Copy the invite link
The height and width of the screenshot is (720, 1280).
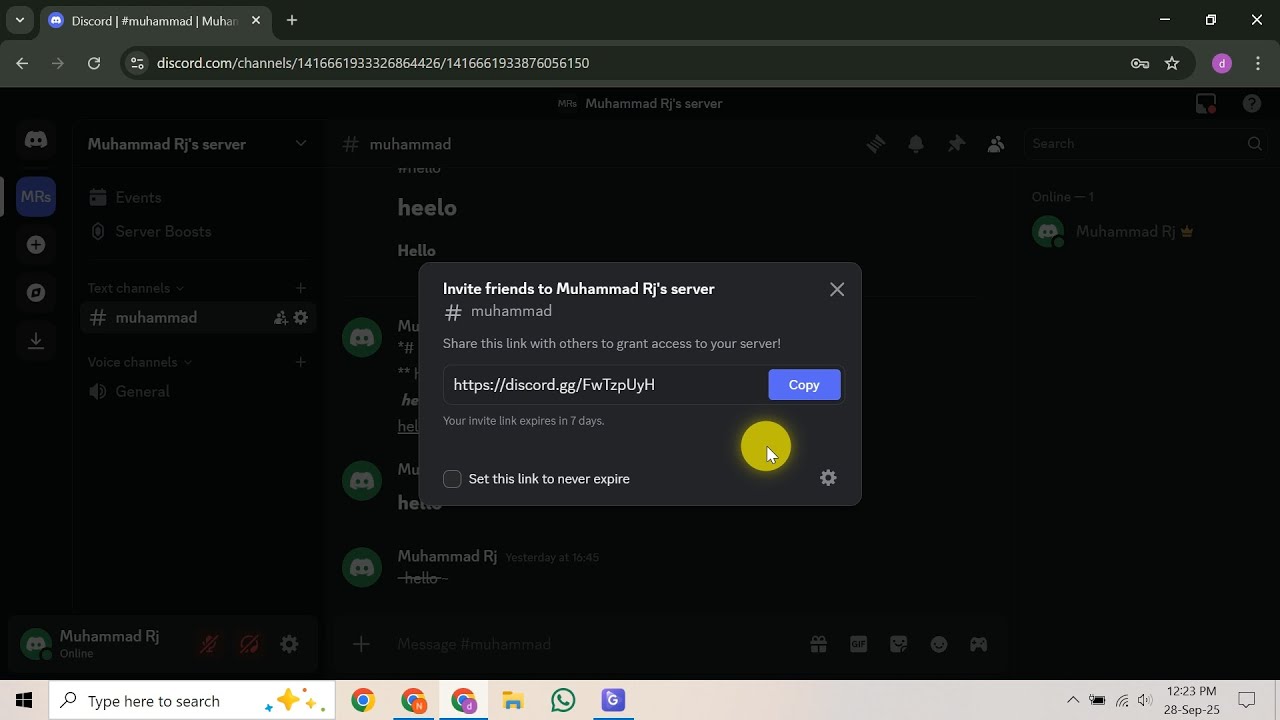[x=804, y=385]
